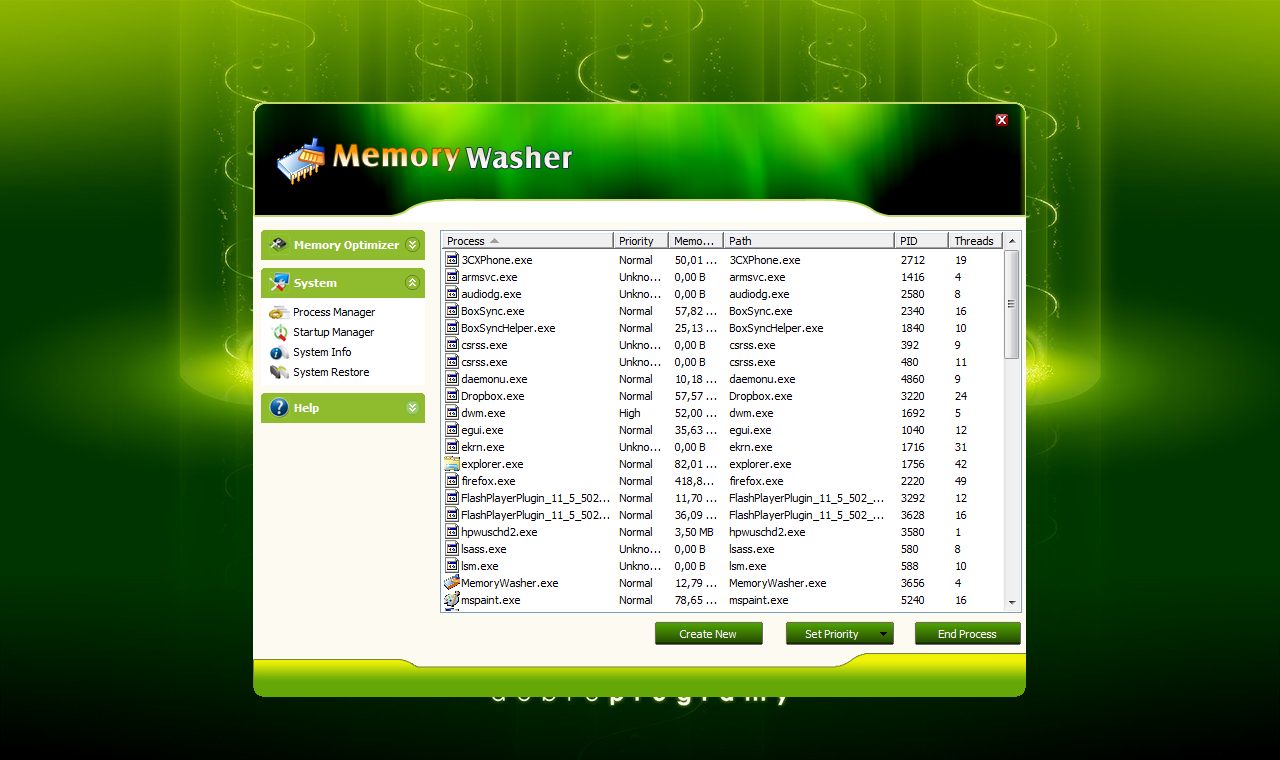Select the explorer.exe process name
Image resolution: width=1280 pixels, height=760 pixels.
[x=492, y=464]
